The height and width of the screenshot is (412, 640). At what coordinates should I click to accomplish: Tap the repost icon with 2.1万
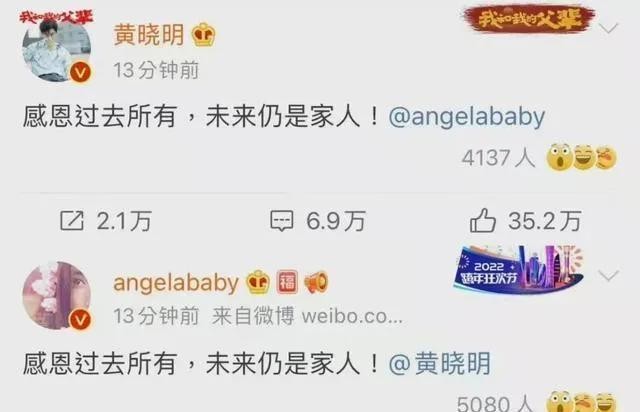point(72,221)
